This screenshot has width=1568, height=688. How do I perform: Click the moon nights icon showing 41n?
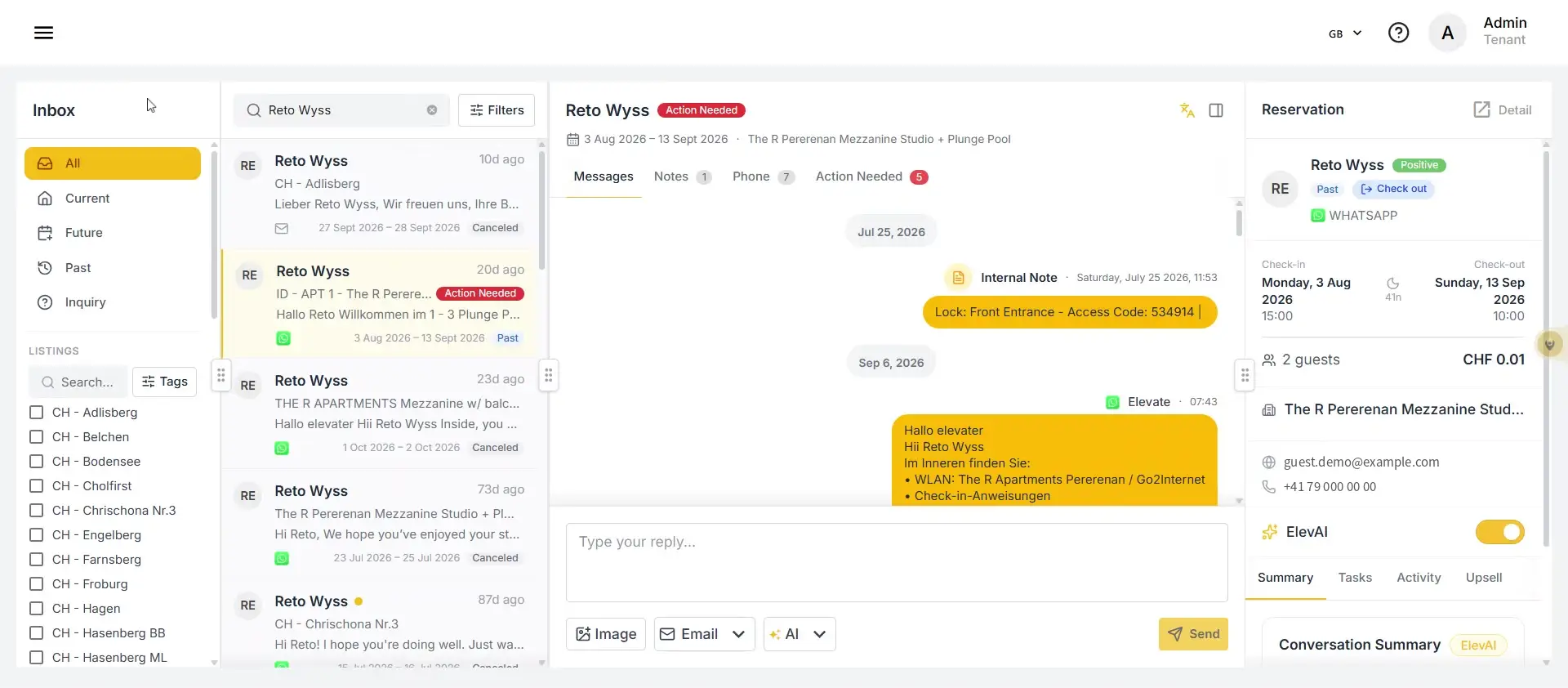pyautogui.click(x=1393, y=284)
